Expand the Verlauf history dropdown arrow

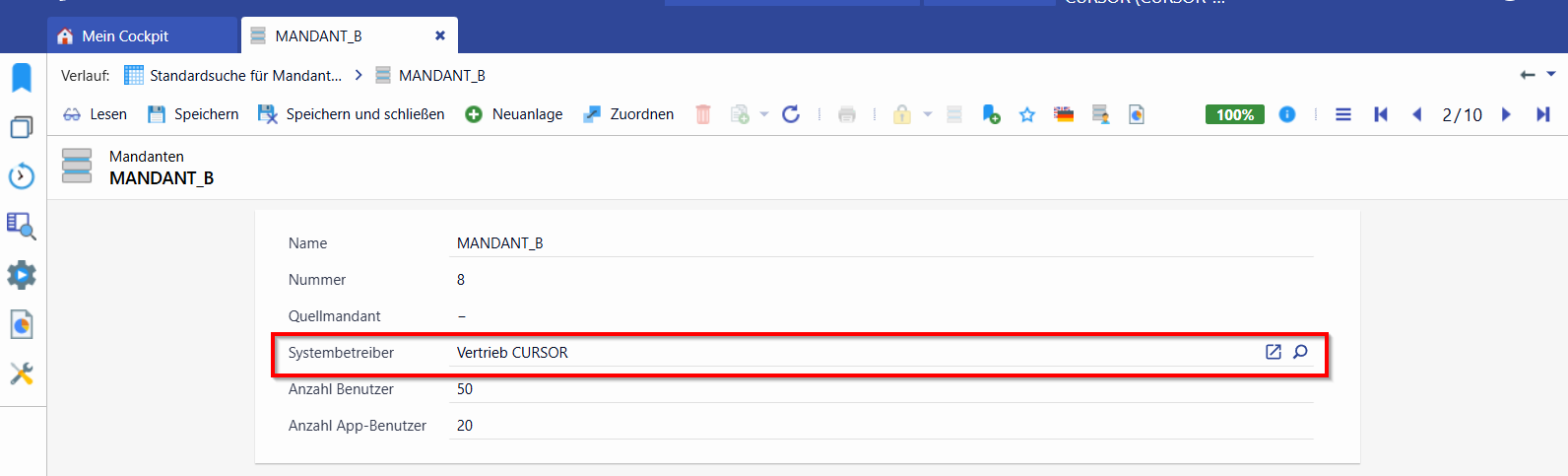pyautogui.click(x=1551, y=74)
